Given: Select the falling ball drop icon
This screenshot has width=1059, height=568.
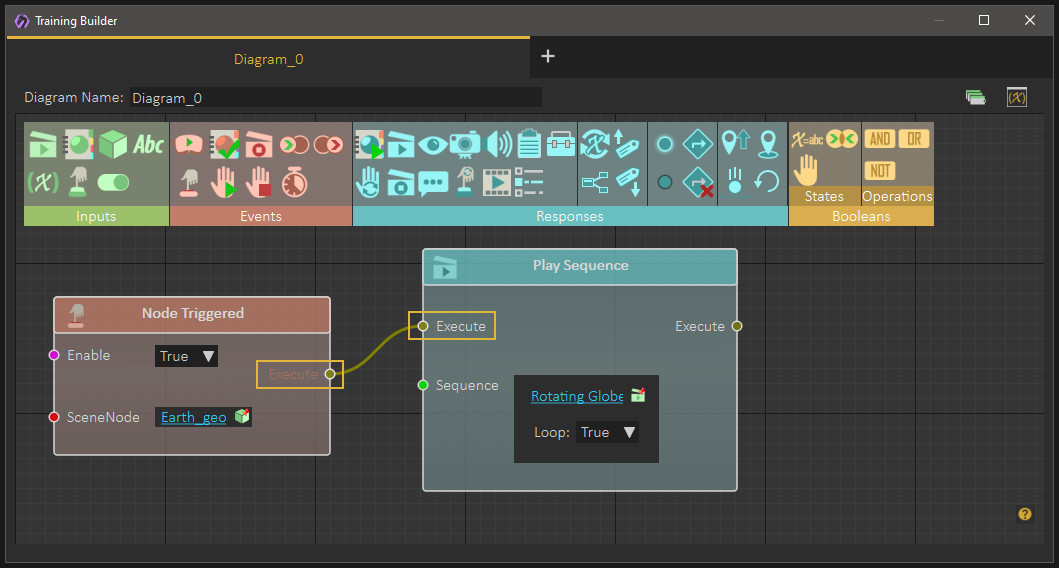Looking at the screenshot, I should pyautogui.click(x=735, y=182).
